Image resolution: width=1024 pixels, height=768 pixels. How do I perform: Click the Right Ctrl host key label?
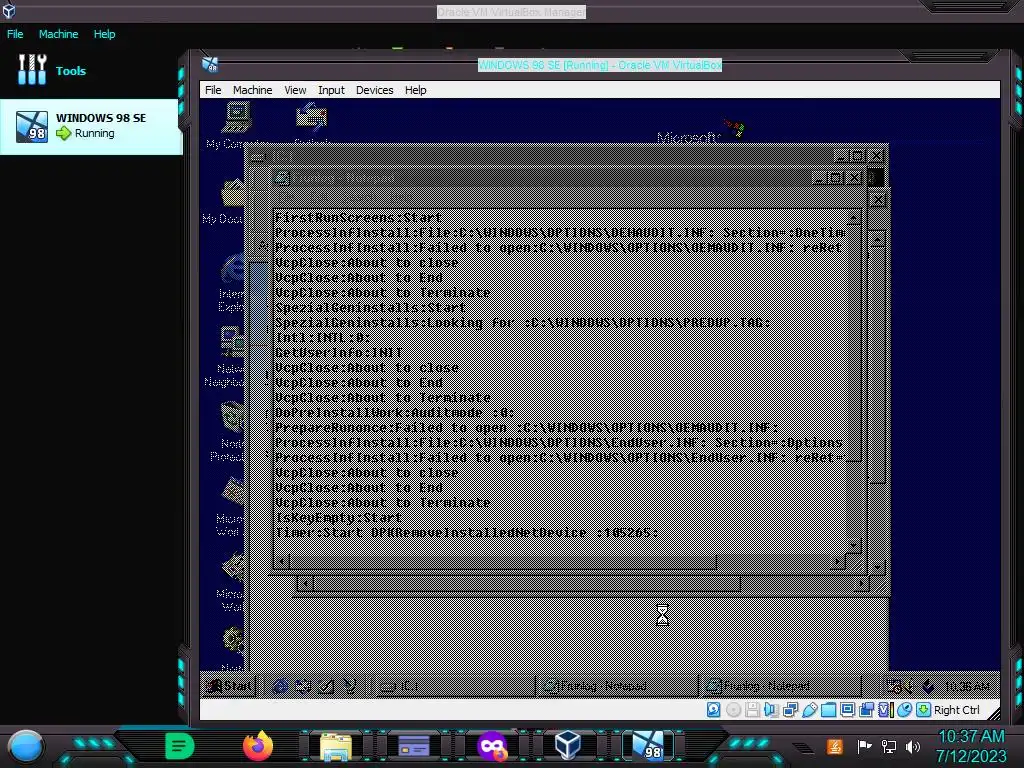click(957, 710)
